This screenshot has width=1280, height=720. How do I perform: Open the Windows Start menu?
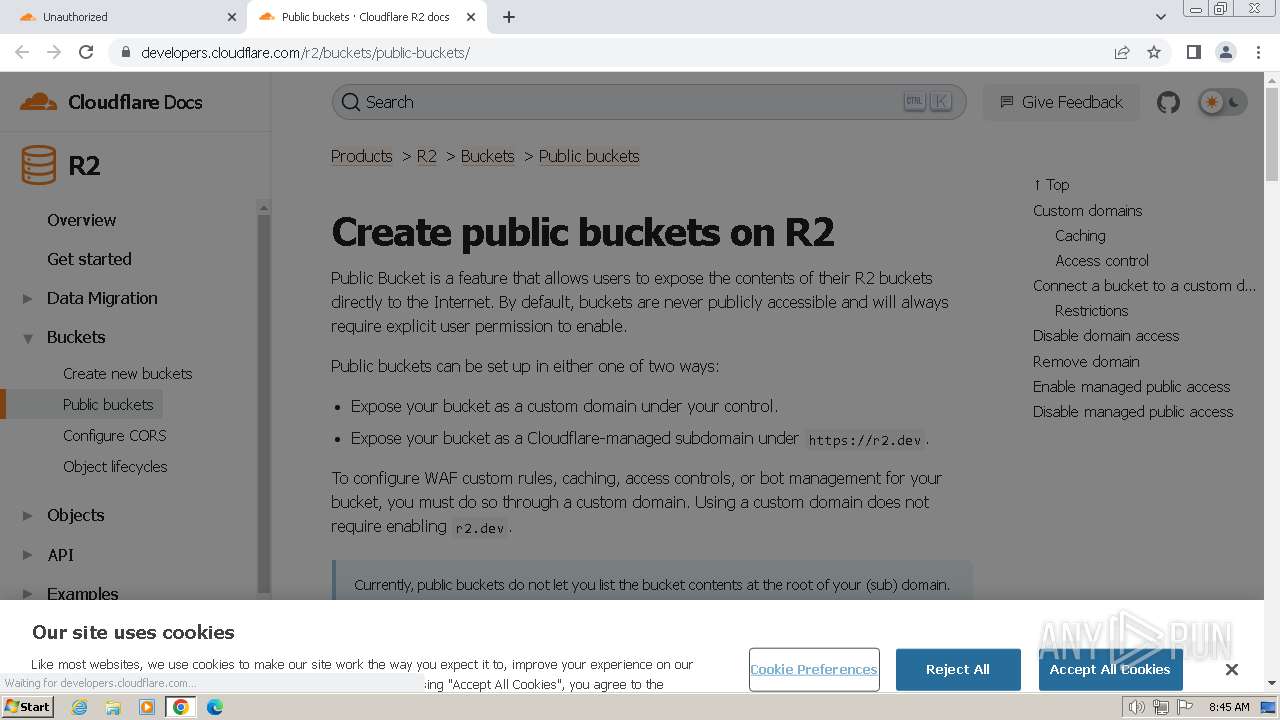click(x=28, y=707)
